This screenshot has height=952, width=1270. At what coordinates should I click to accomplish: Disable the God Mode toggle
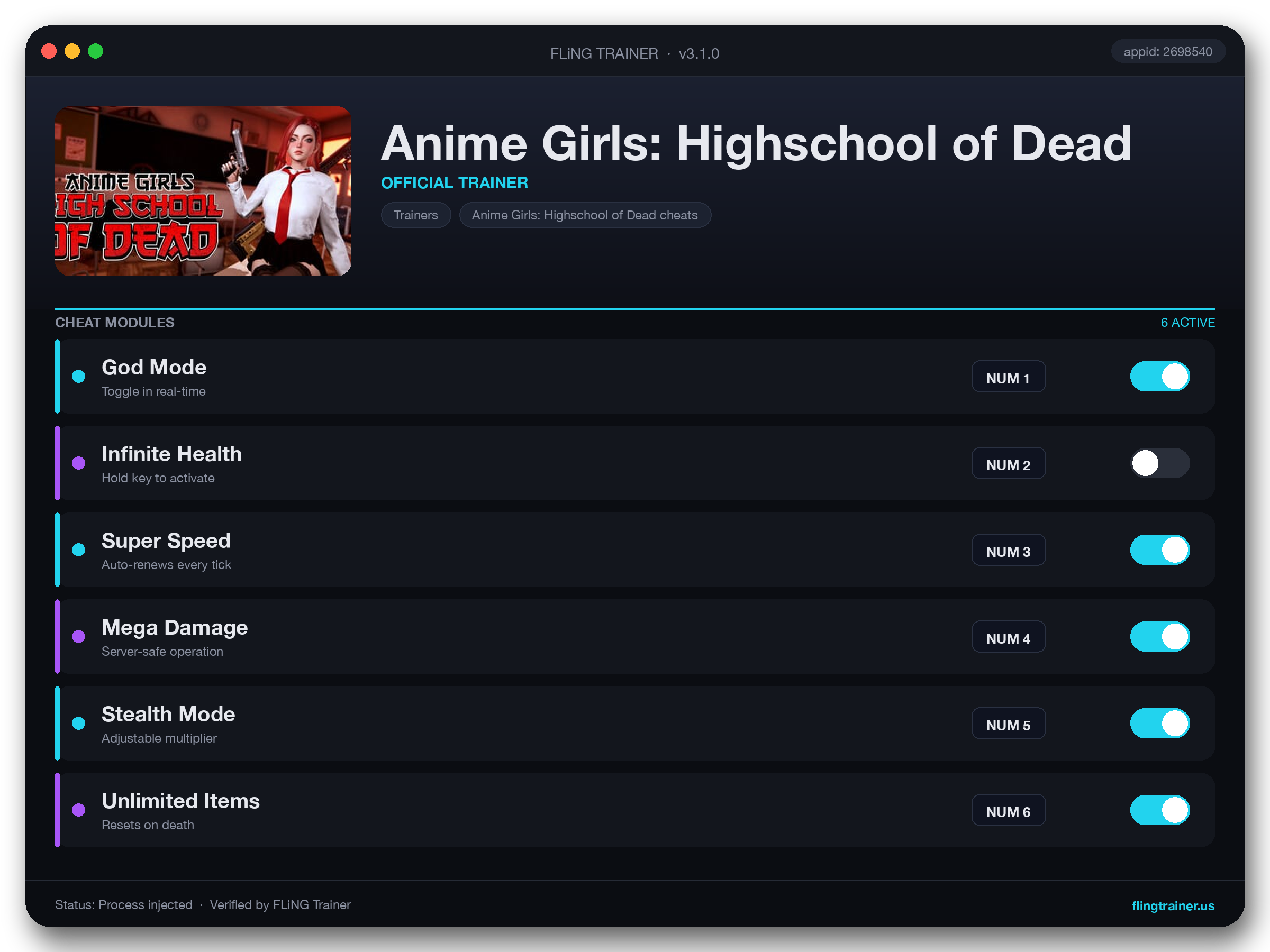click(x=1159, y=377)
